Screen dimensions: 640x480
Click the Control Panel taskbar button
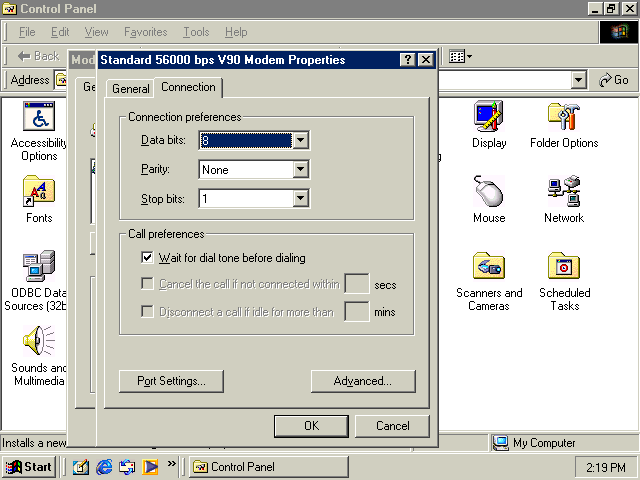point(269,467)
